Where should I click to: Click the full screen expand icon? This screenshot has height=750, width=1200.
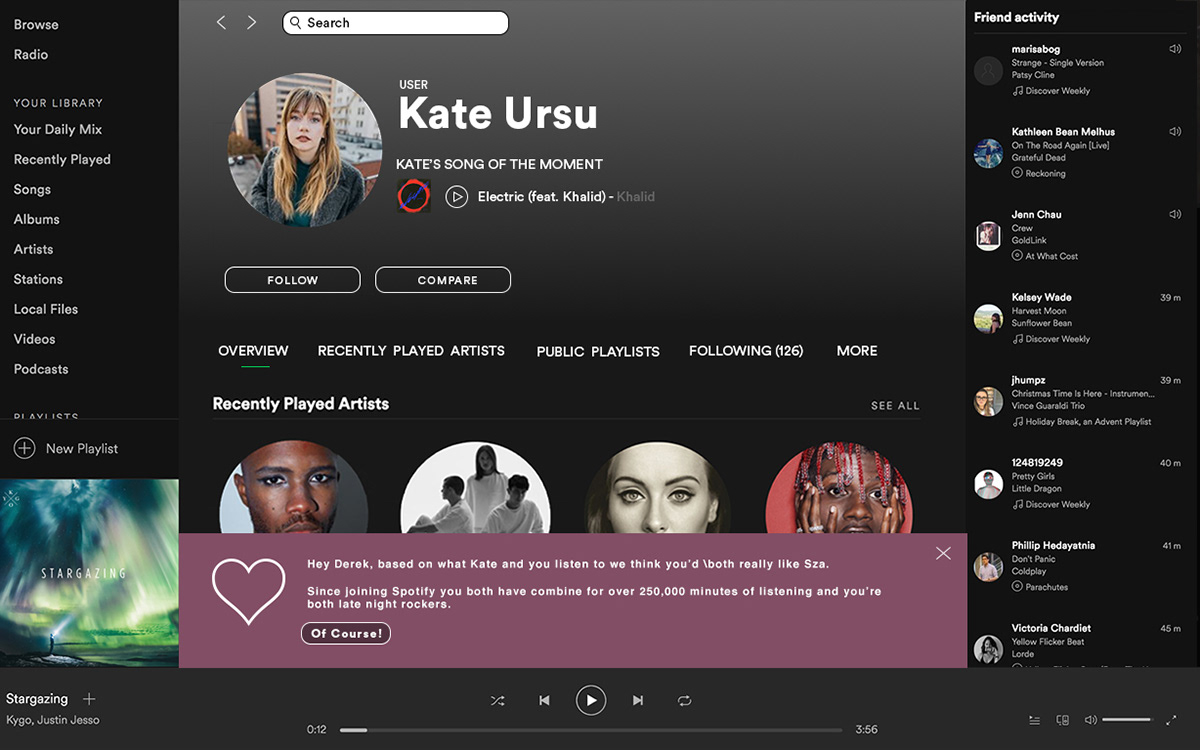(1172, 720)
